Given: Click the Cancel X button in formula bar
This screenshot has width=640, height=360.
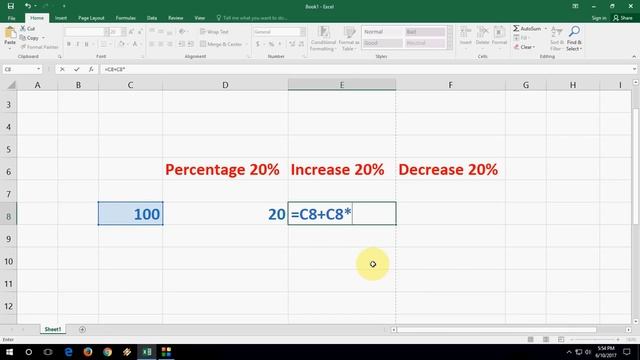Looking at the screenshot, I should (62, 69).
